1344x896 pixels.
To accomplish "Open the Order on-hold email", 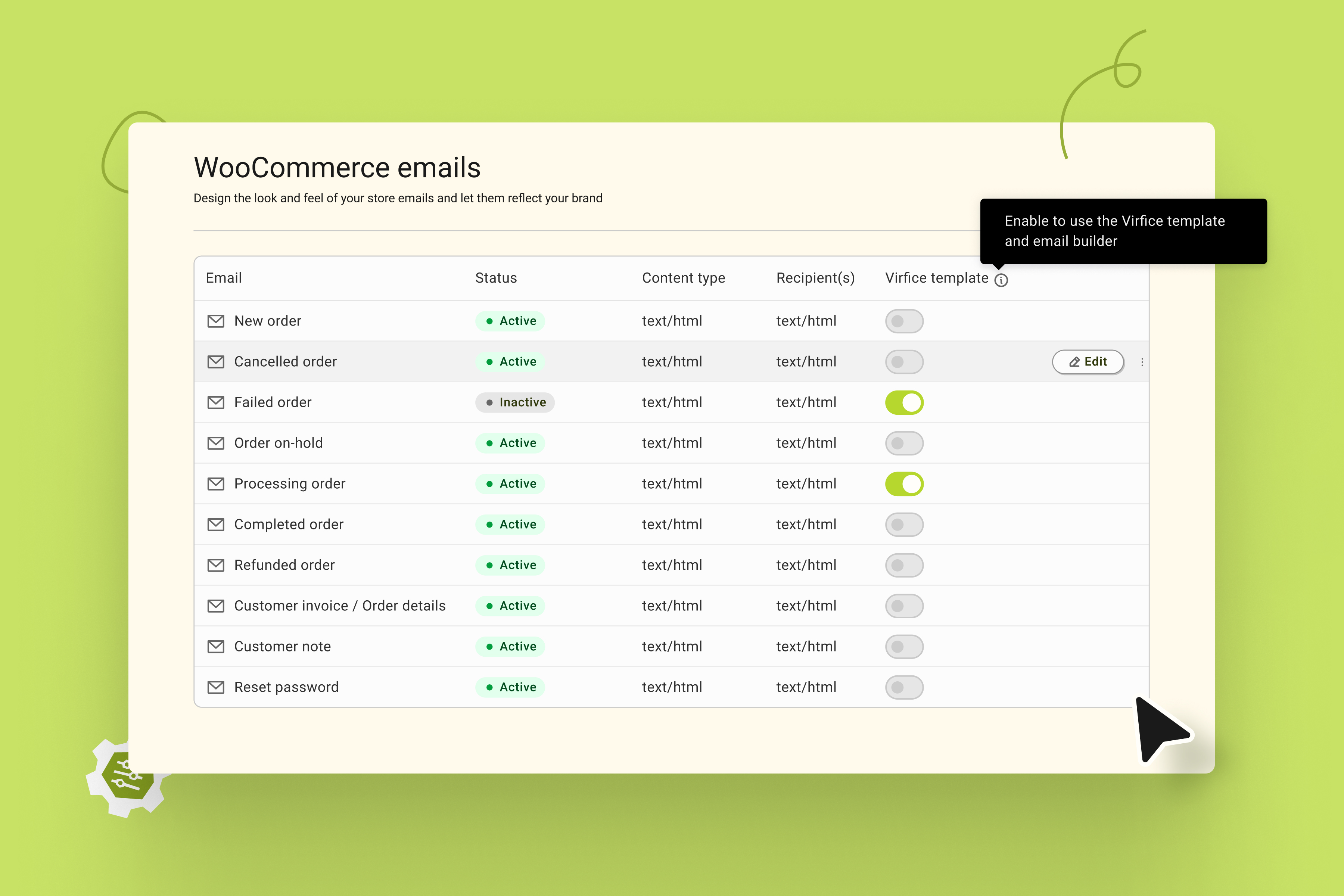I will [x=278, y=443].
